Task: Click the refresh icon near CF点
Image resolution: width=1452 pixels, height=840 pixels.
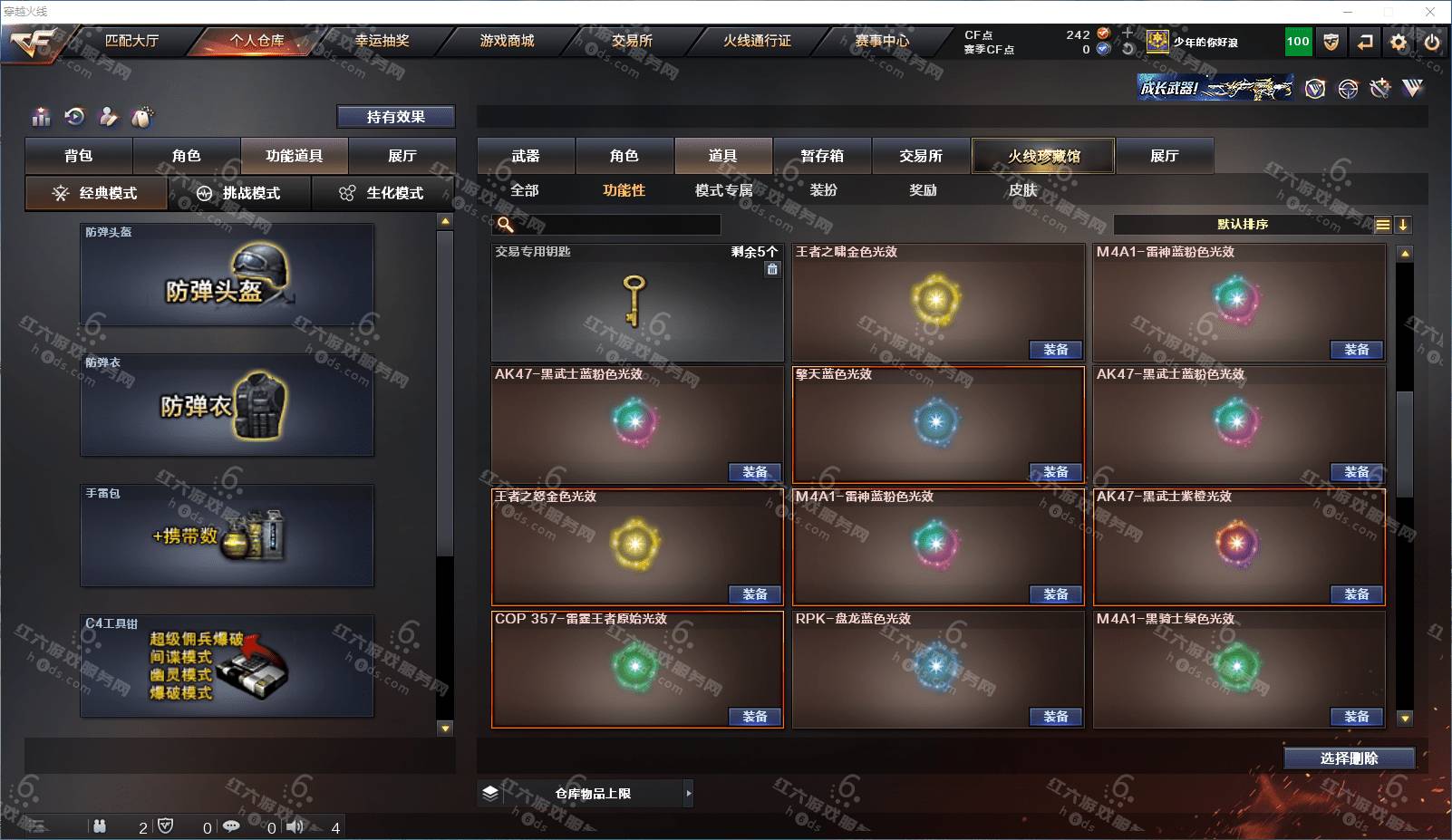Action: 1128,49
